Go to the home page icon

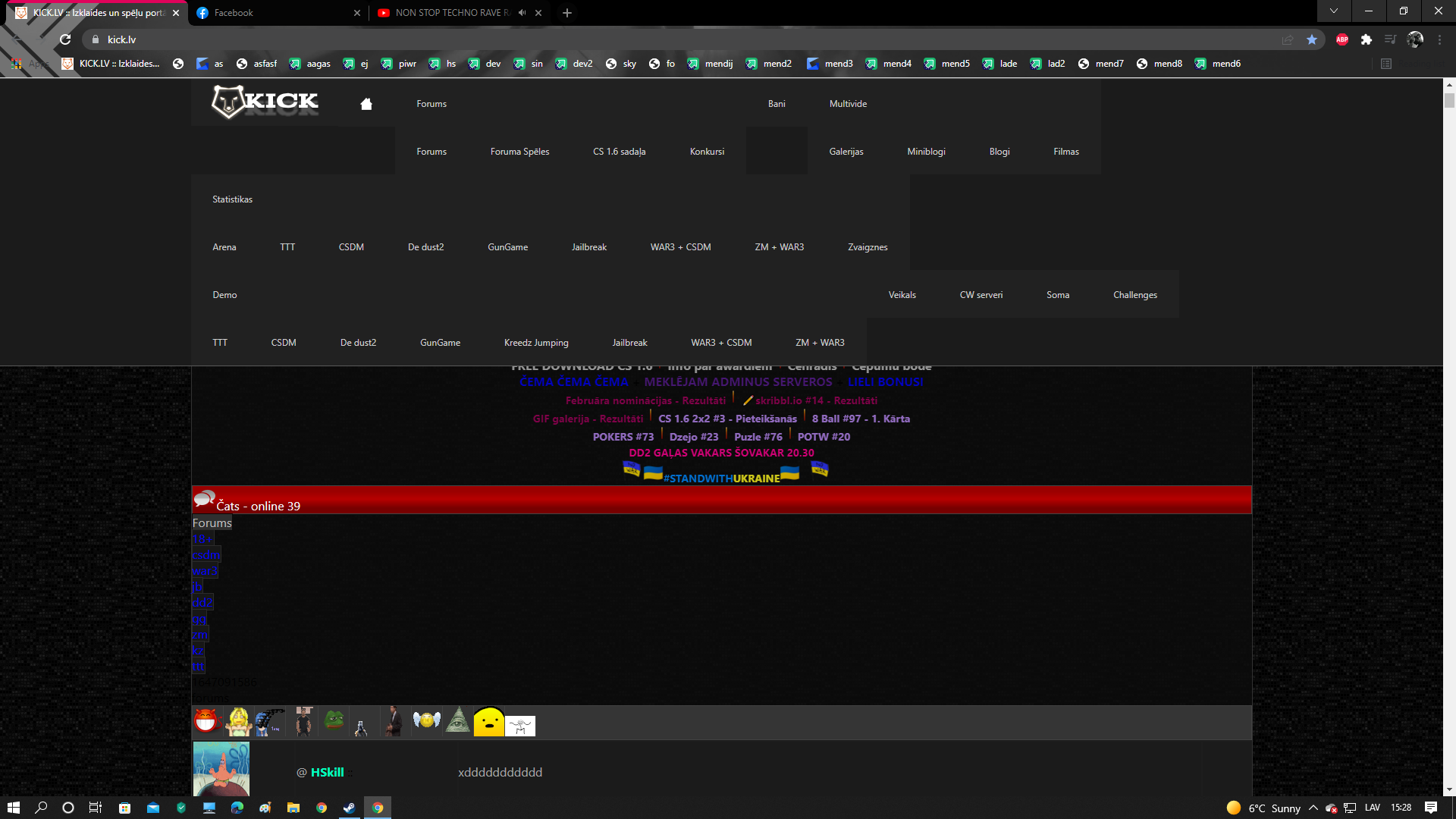(x=366, y=104)
